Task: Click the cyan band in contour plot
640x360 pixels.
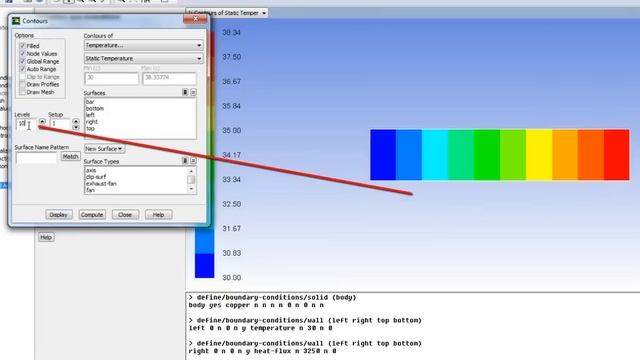Action: click(435, 155)
